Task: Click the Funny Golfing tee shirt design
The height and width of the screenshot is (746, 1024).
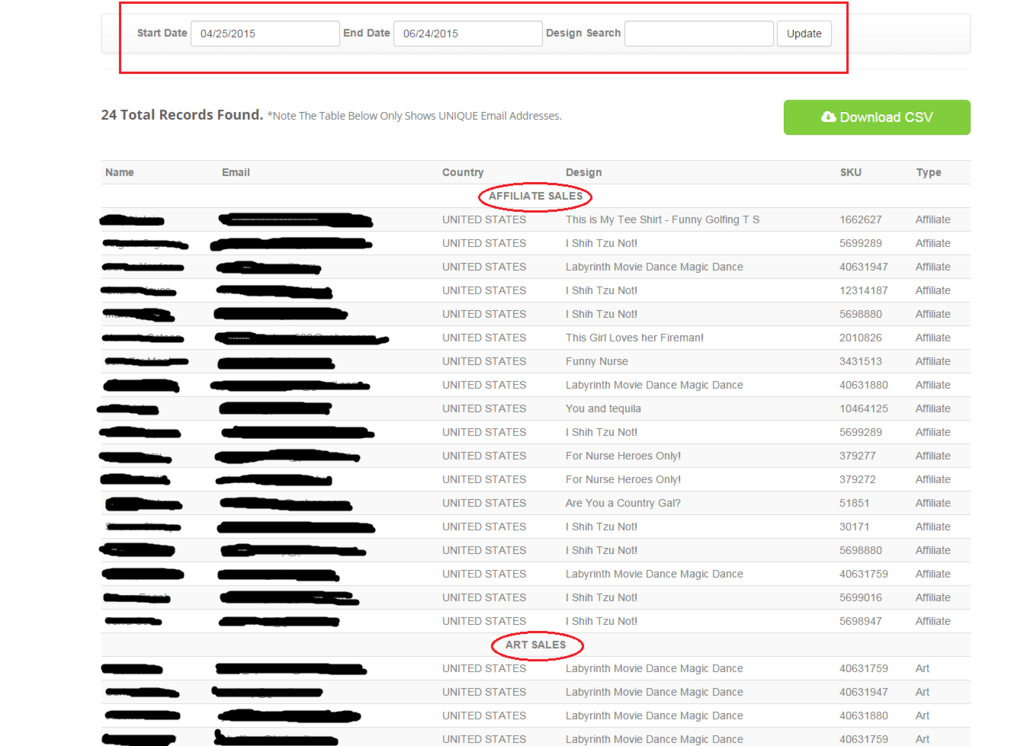Action: pos(662,220)
